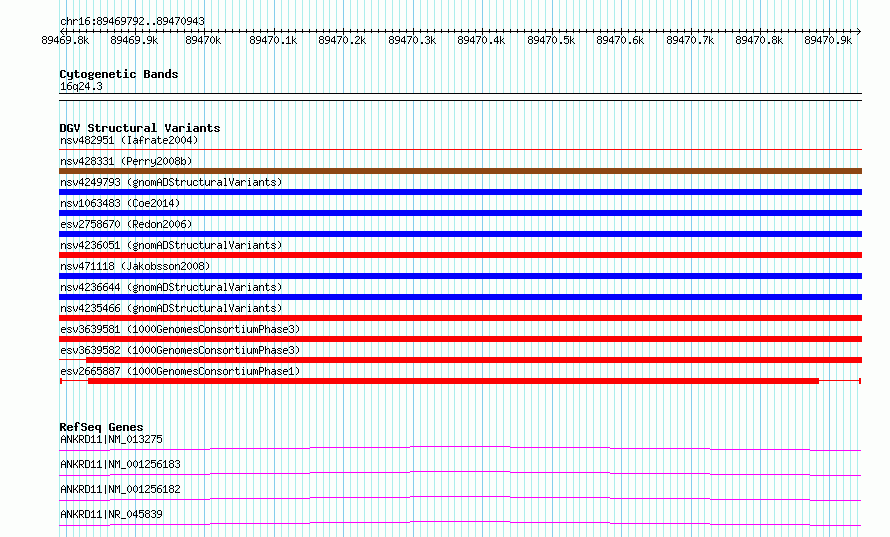This screenshot has width=890, height=537.
Task: Select the blue nsv1063483 variant bar
Action: [460, 213]
